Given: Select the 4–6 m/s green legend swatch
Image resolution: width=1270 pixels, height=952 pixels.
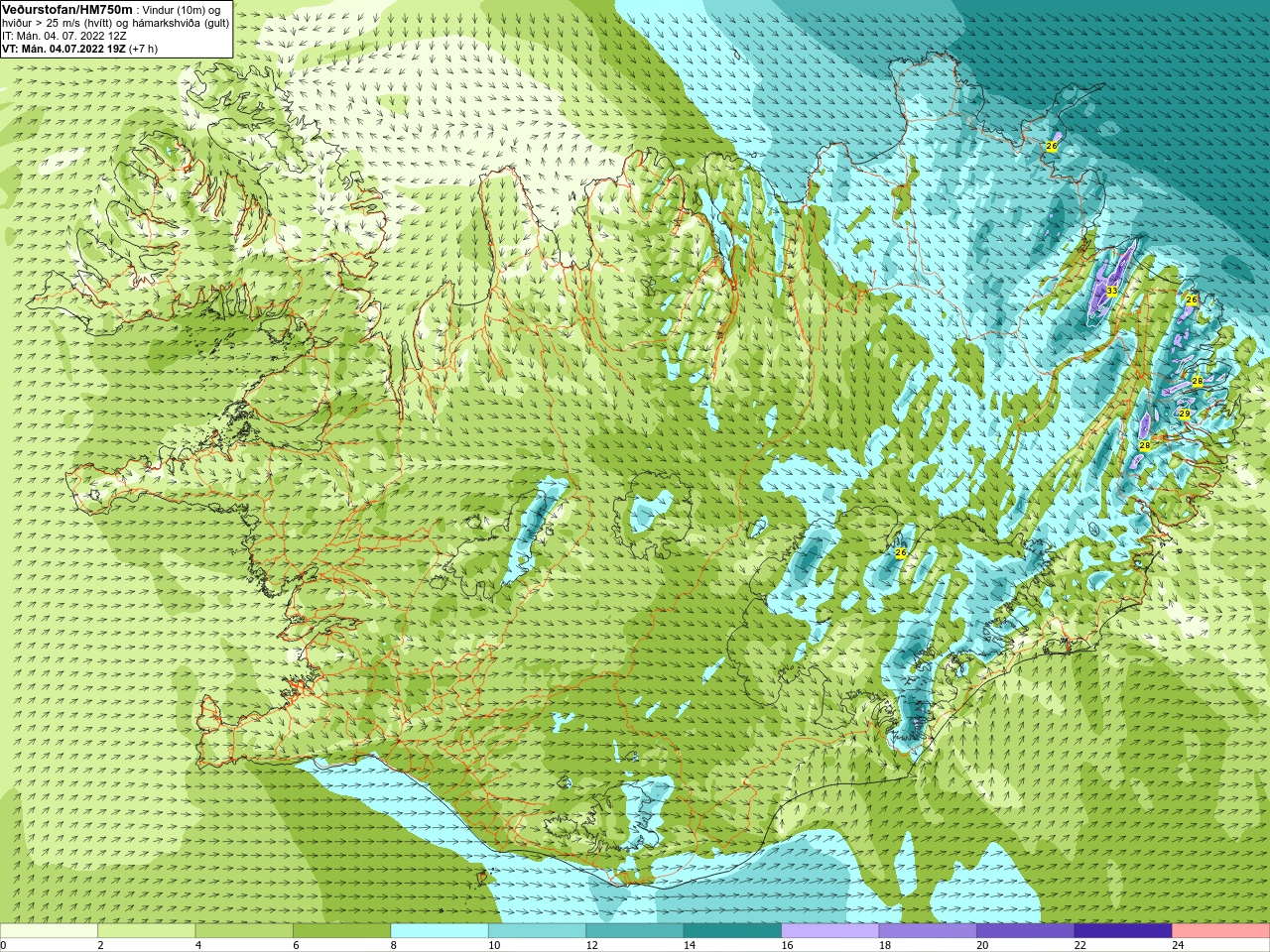Looking at the screenshot, I should pyautogui.click(x=244, y=931).
